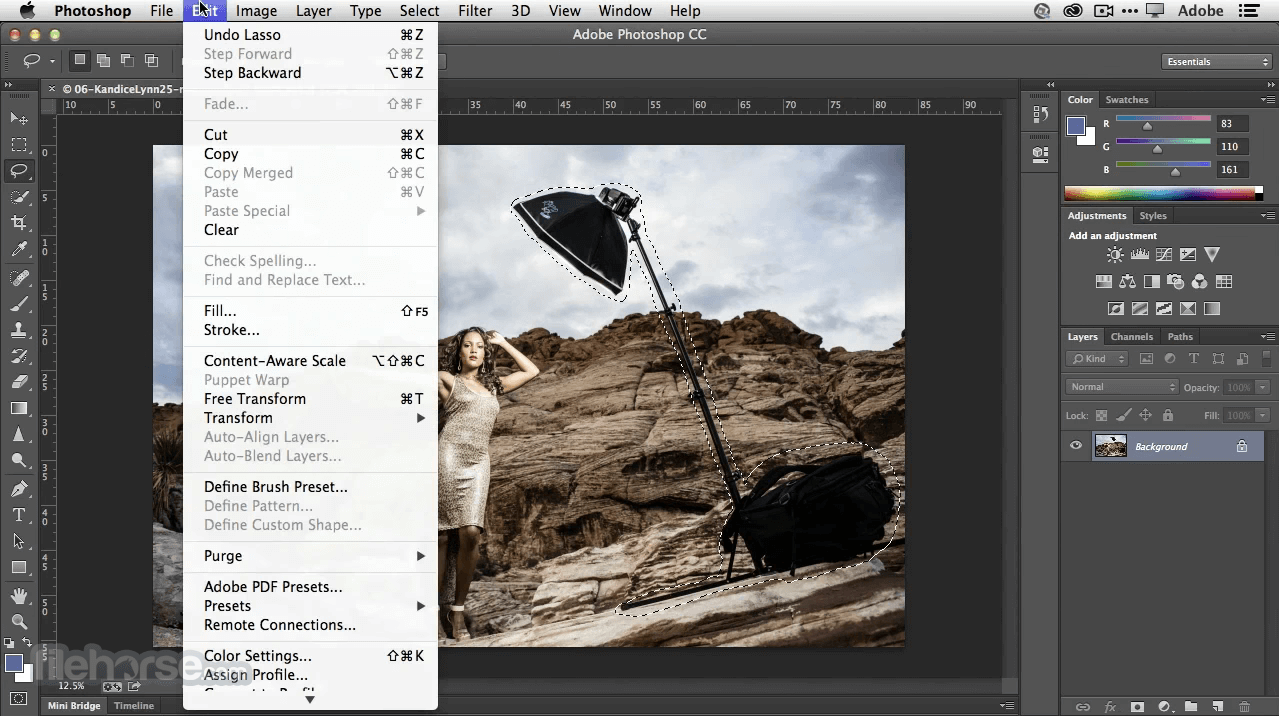Click the Brightness/Contrast adjustment icon
Viewport: 1279px width, 716px height.
[x=1115, y=255]
